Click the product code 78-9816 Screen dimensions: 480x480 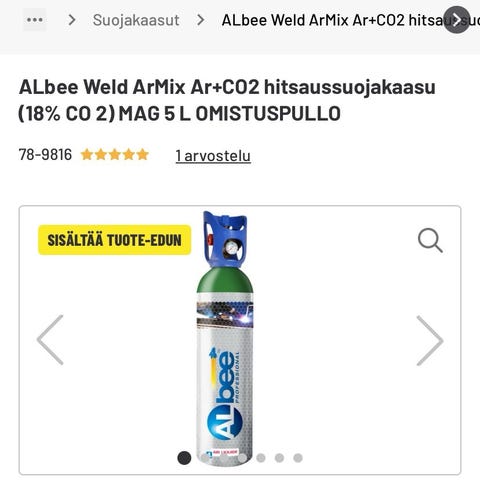point(45,155)
